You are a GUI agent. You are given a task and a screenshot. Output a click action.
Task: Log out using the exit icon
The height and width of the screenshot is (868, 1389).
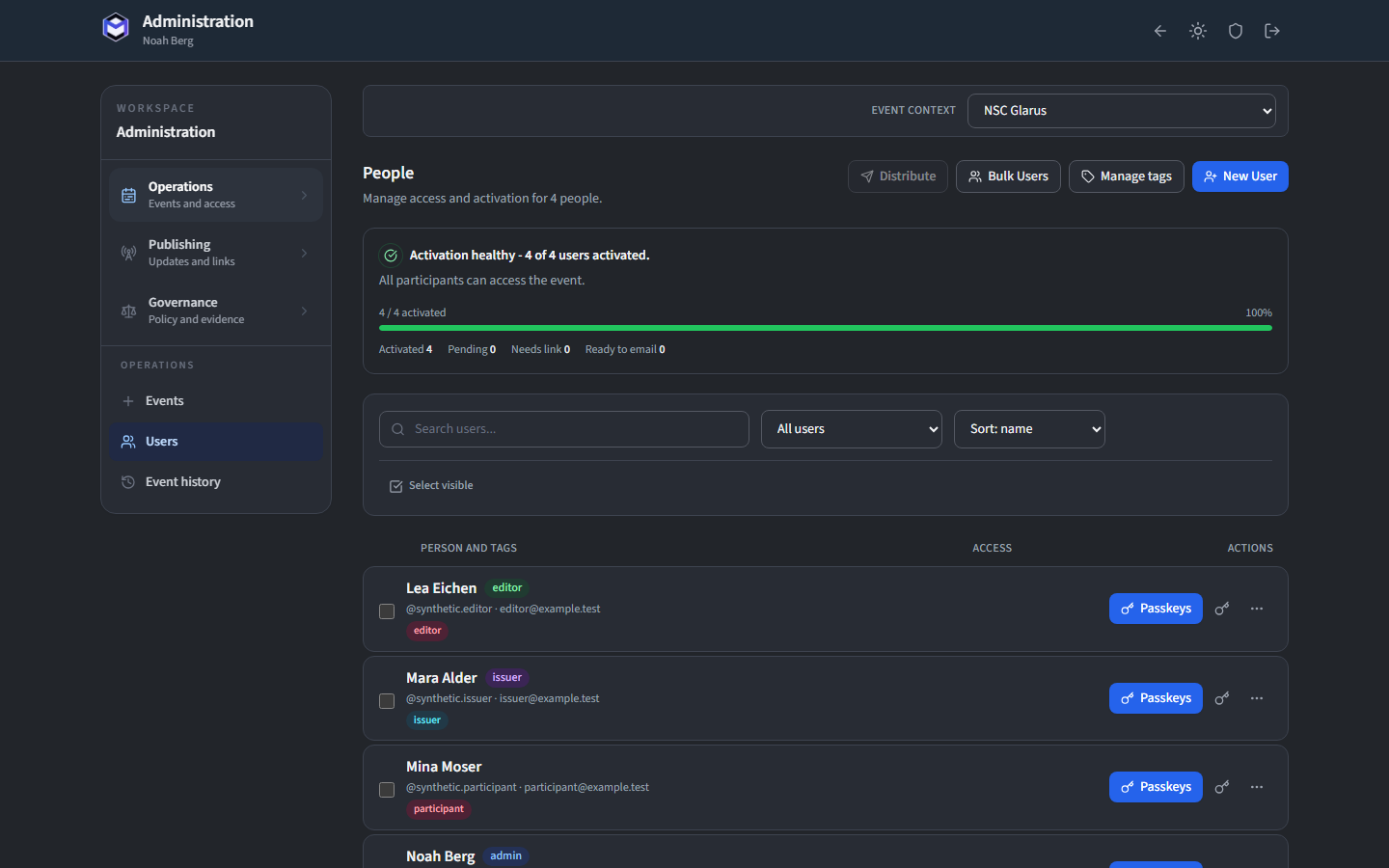coord(1272,31)
